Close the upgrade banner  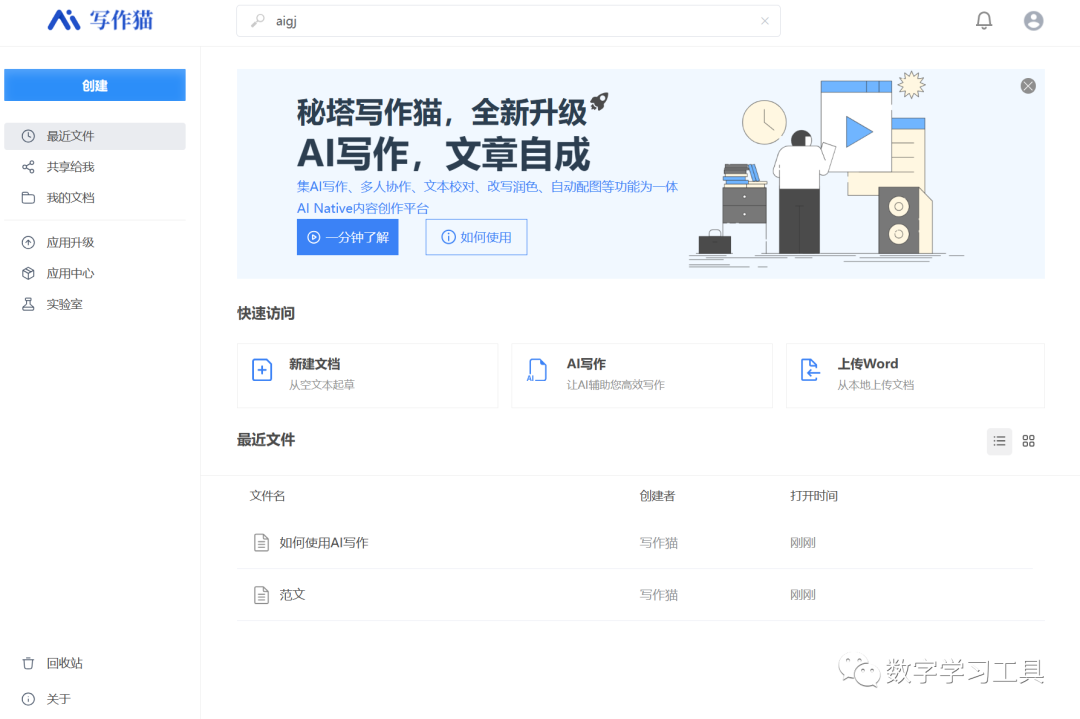pos(1028,86)
